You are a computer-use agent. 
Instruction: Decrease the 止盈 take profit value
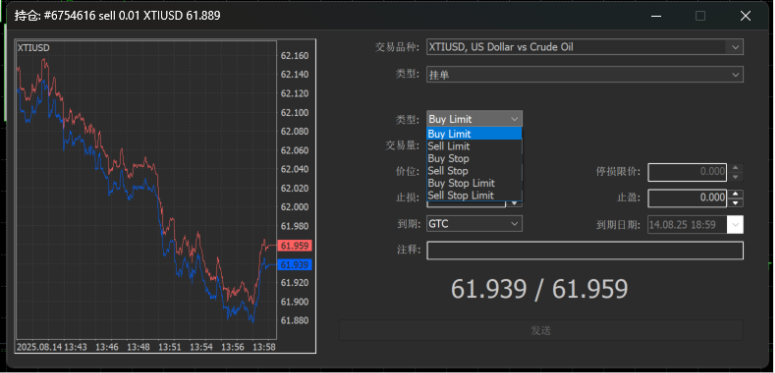tap(735, 203)
